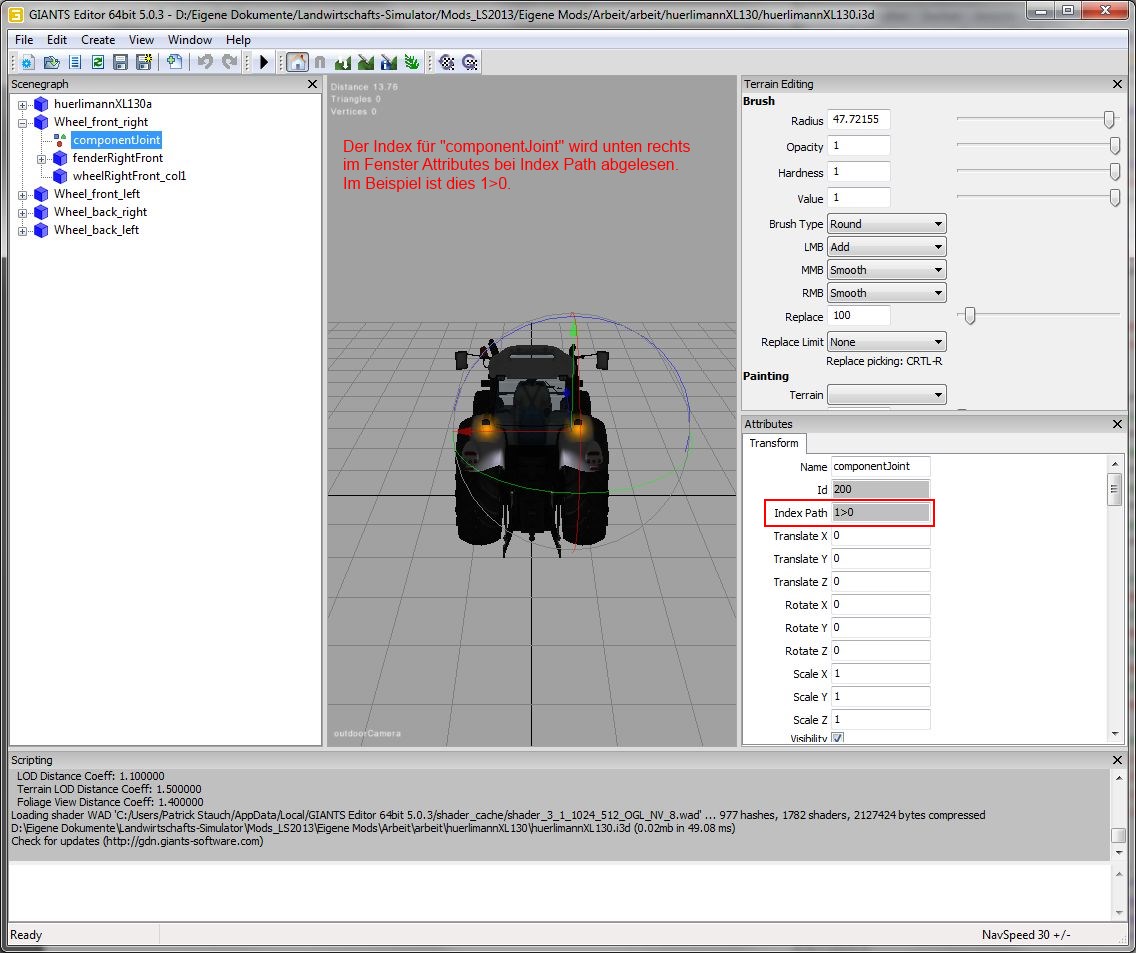Collapse the Wheel_front_right tree node
Viewport: 1136px width, 953px height.
[23, 122]
